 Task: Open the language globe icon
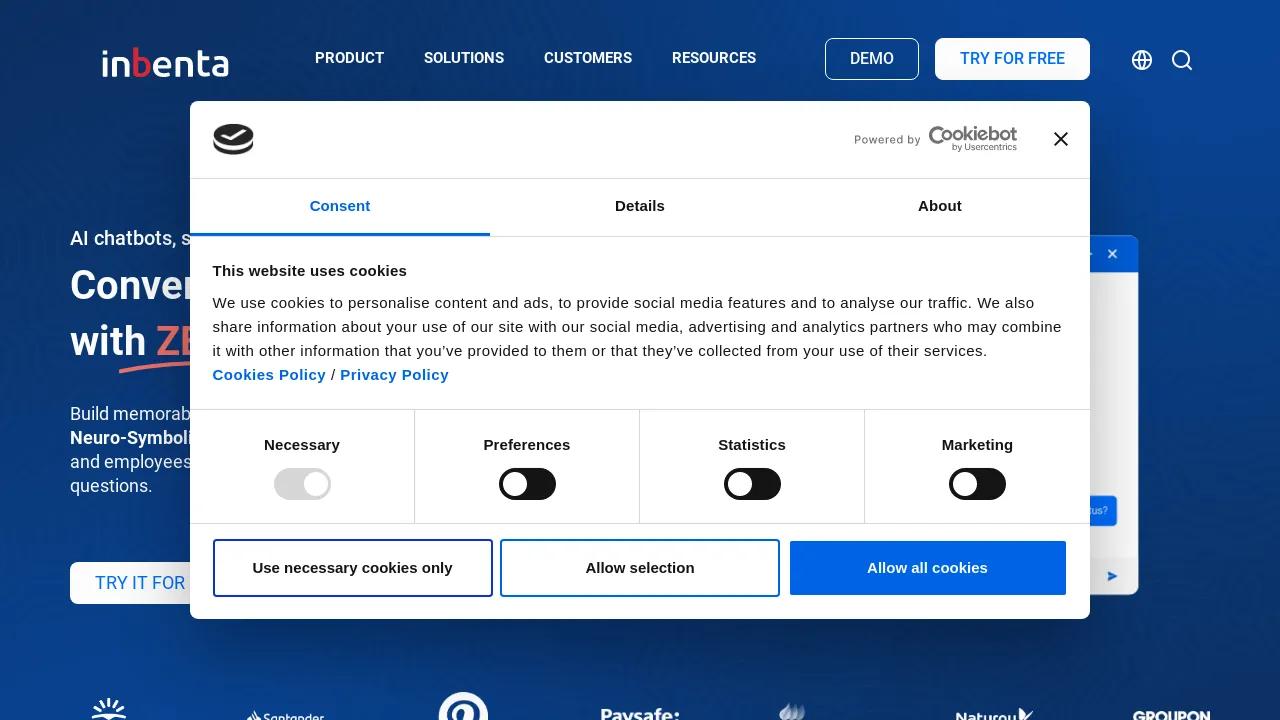click(1142, 60)
